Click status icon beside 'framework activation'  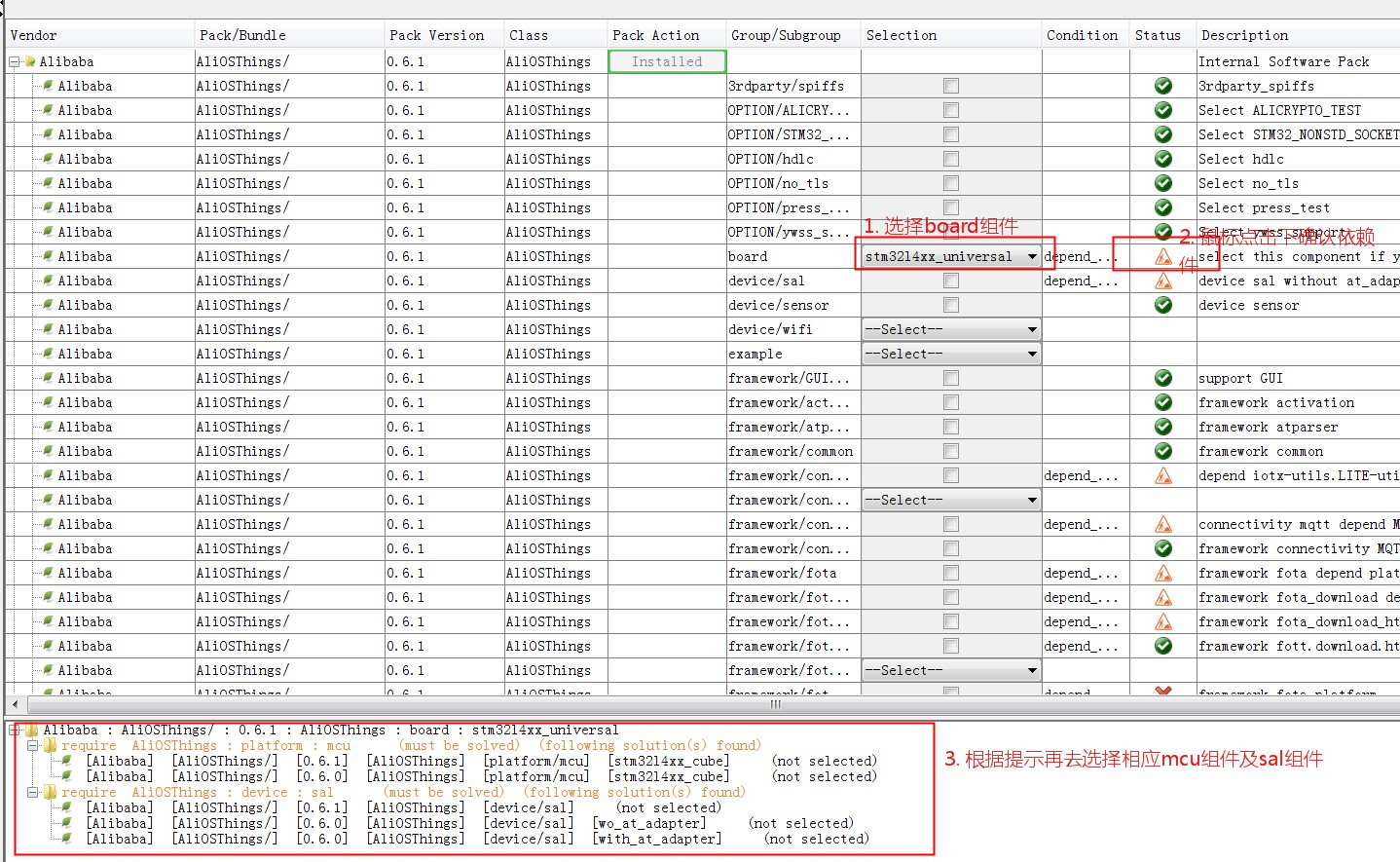tap(1162, 402)
